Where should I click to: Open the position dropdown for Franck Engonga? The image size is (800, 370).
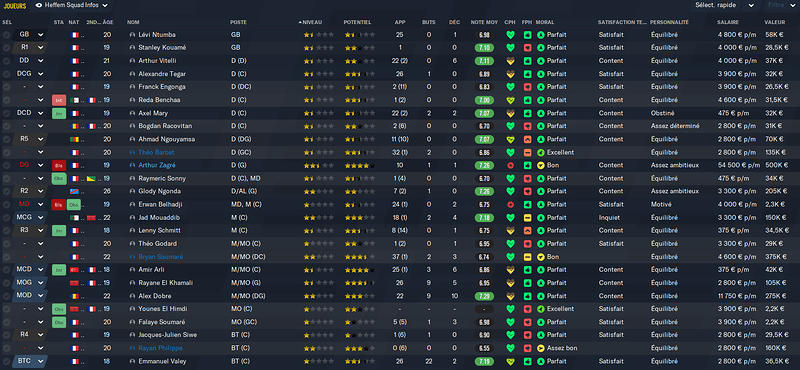[x=30, y=87]
